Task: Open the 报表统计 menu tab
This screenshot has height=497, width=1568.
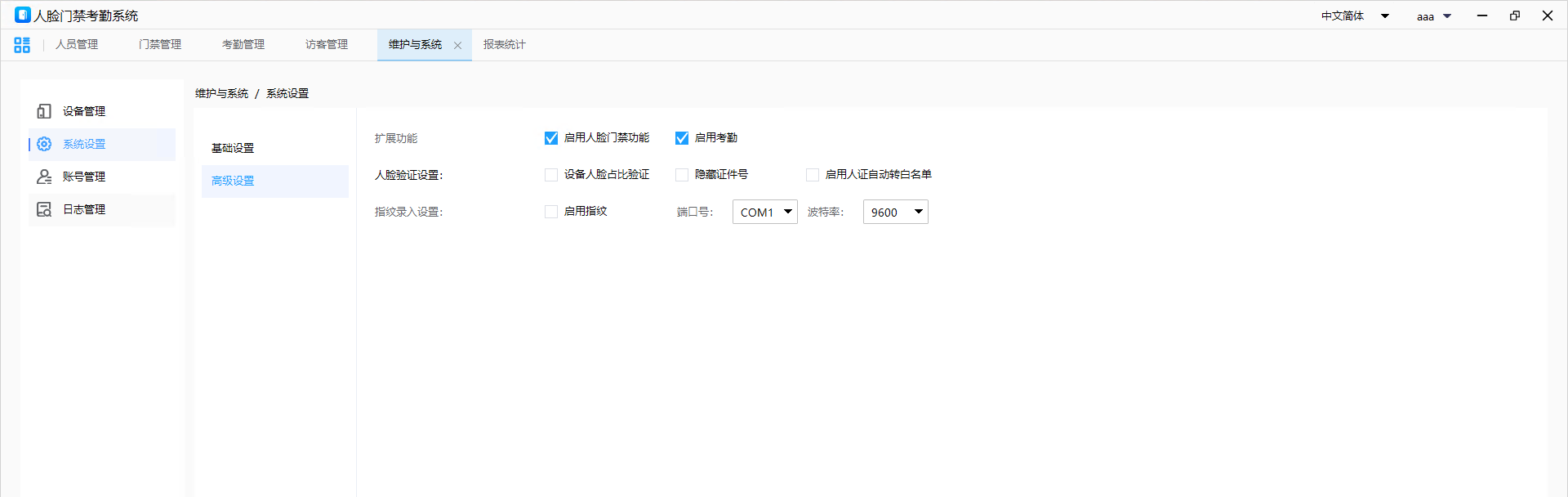Action: tap(504, 45)
